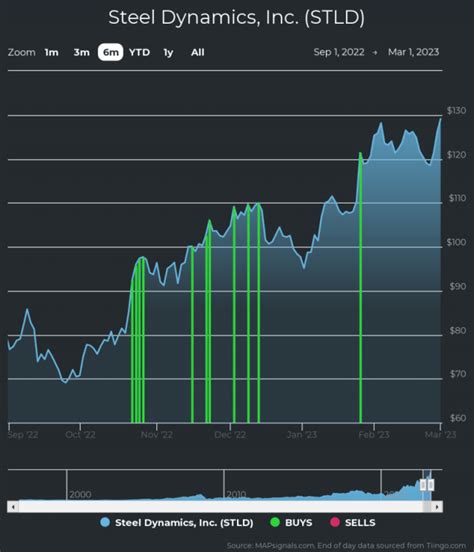
Task: Select the 3m zoom range
Action: 81,52
